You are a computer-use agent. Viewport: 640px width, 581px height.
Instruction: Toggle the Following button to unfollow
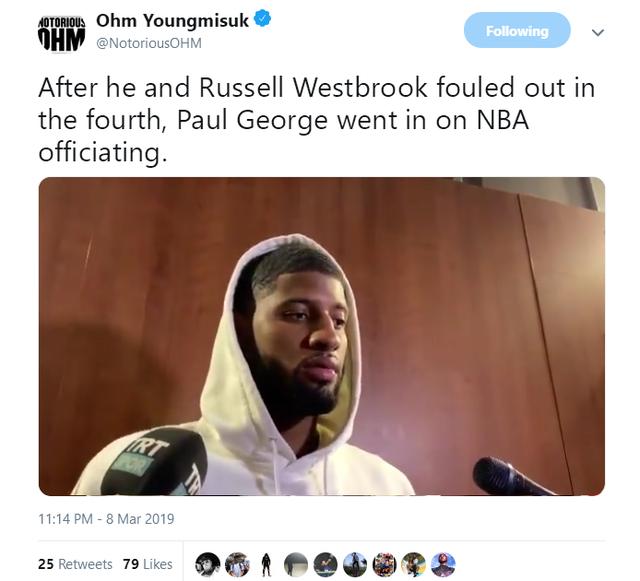click(517, 30)
